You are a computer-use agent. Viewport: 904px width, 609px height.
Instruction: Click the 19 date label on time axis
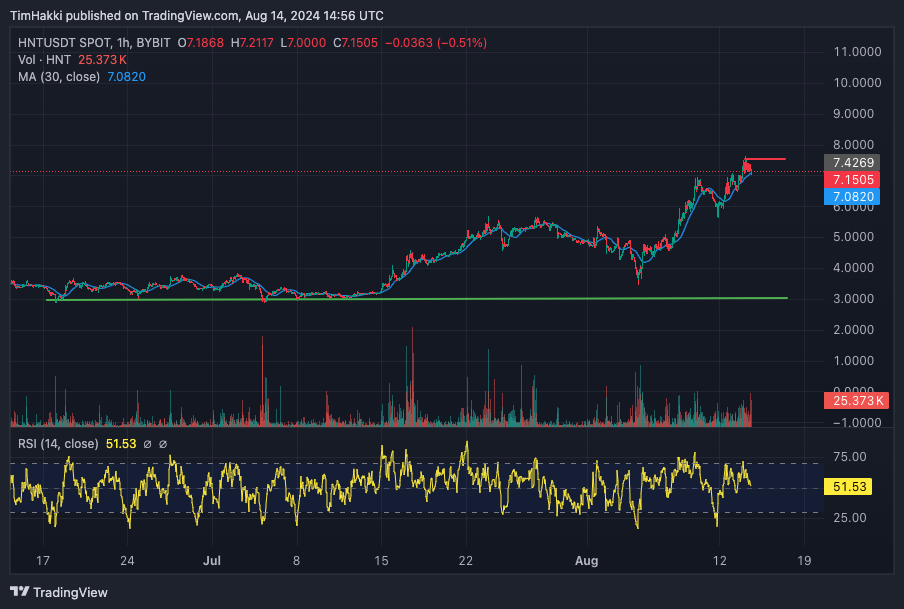click(x=804, y=561)
